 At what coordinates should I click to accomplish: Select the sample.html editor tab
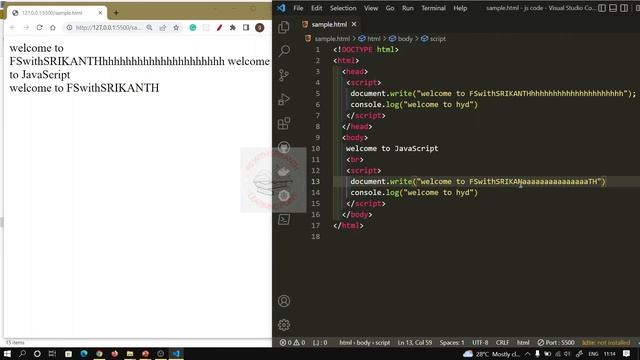pos(329,24)
